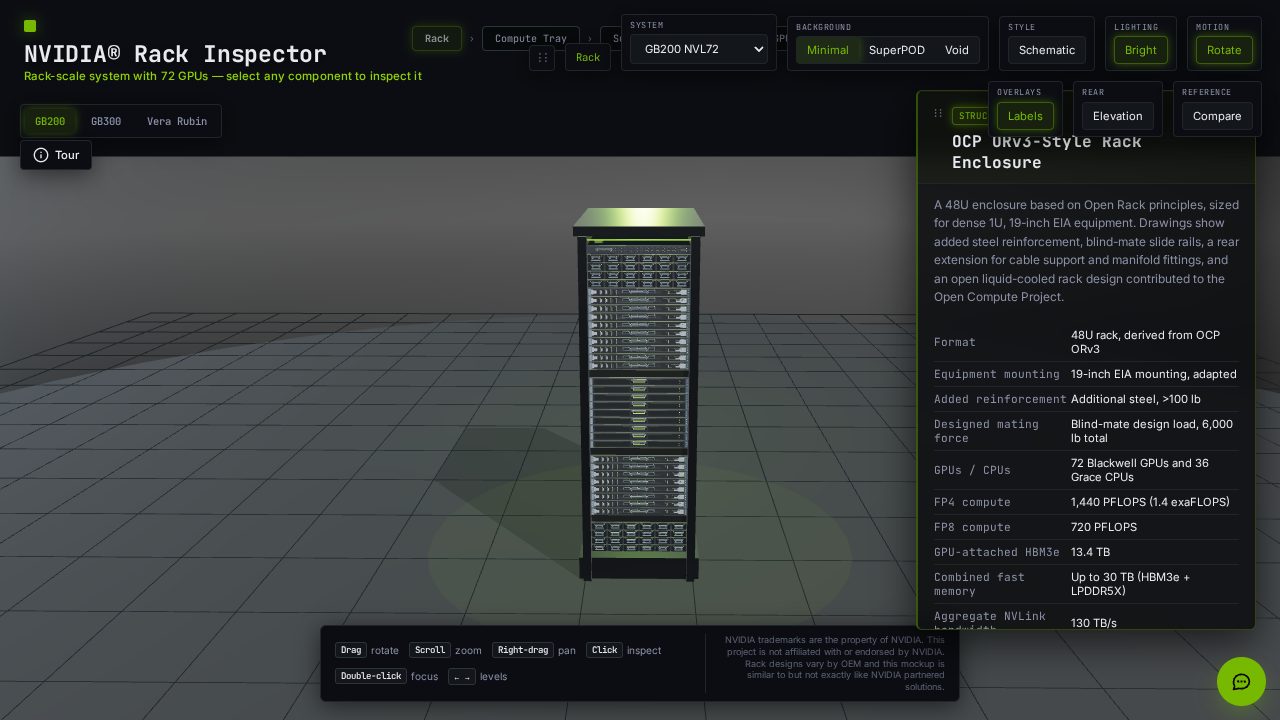This screenshot has height=720, width=1280.
Task: Open the Vera Rubin tab
Action: (177, 121)
